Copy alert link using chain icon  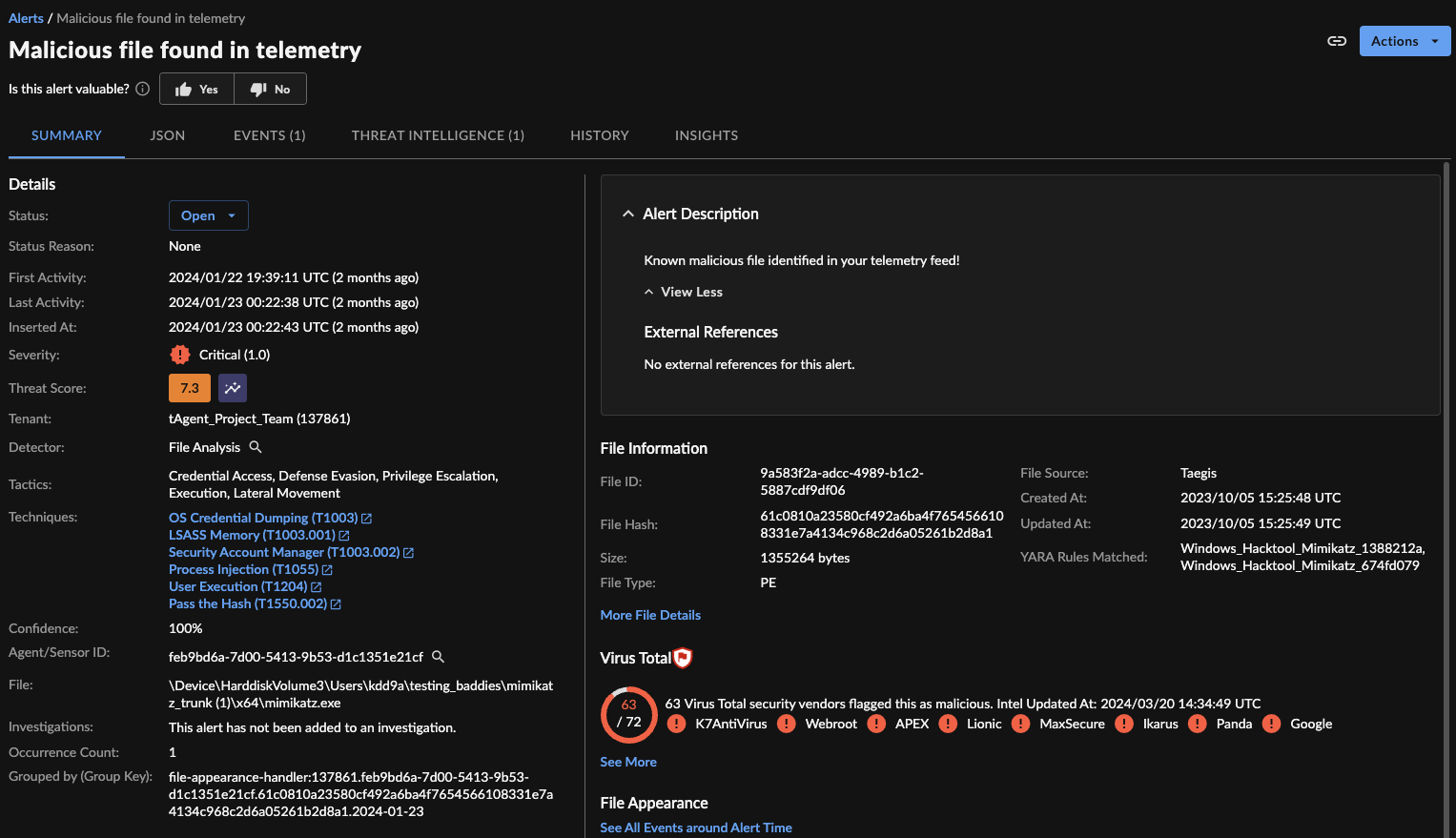1337,41
